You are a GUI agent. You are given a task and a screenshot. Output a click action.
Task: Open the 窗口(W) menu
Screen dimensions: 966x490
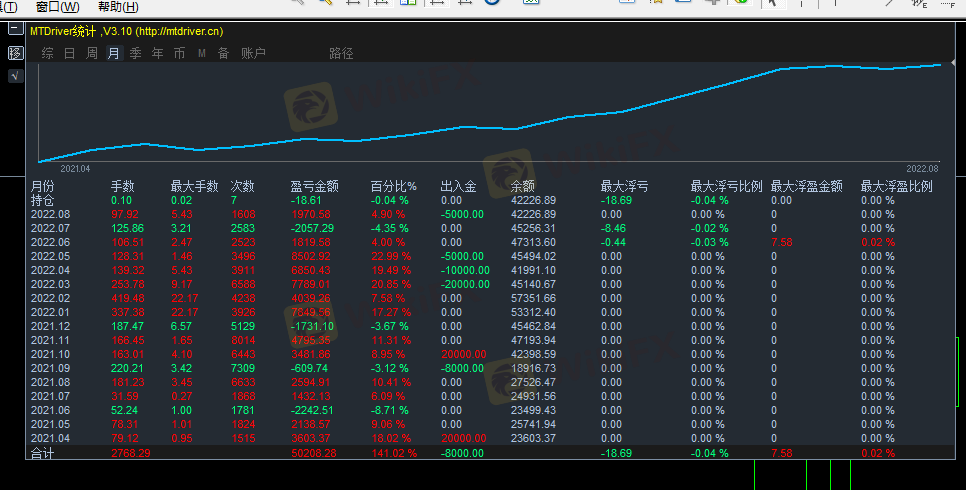(x=56, y=7)
